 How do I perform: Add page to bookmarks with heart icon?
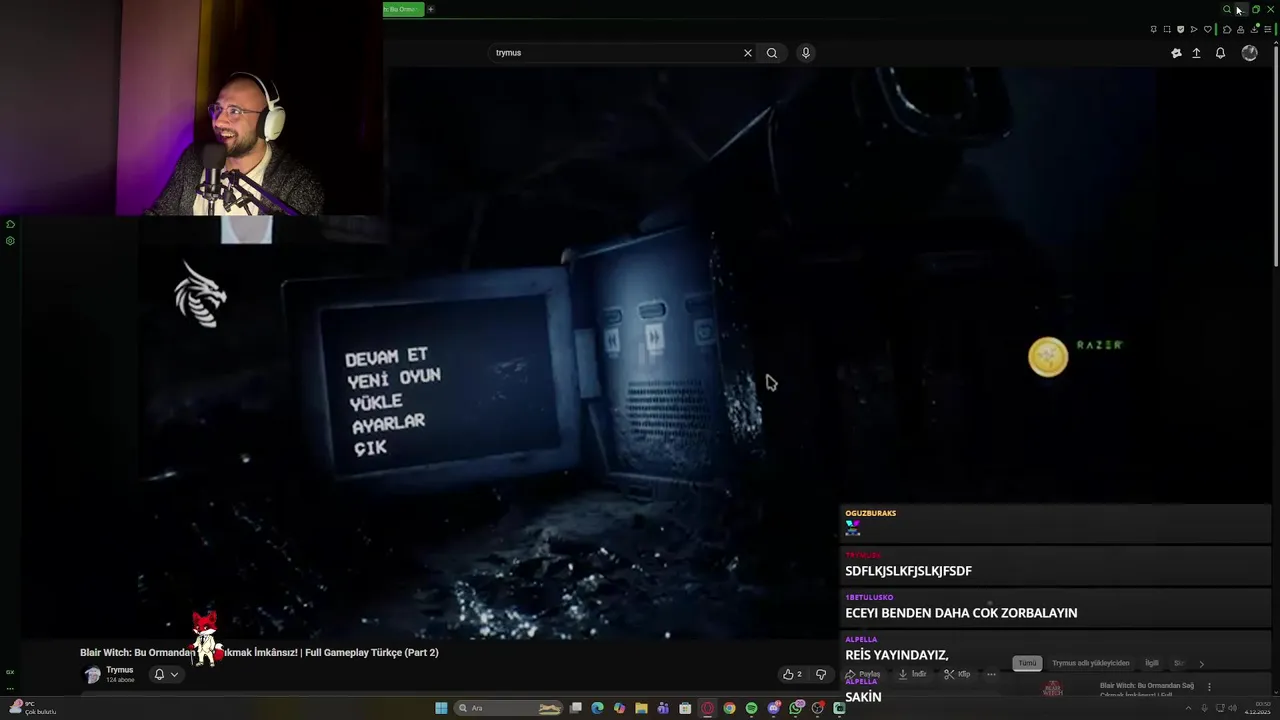(1208, 29)
